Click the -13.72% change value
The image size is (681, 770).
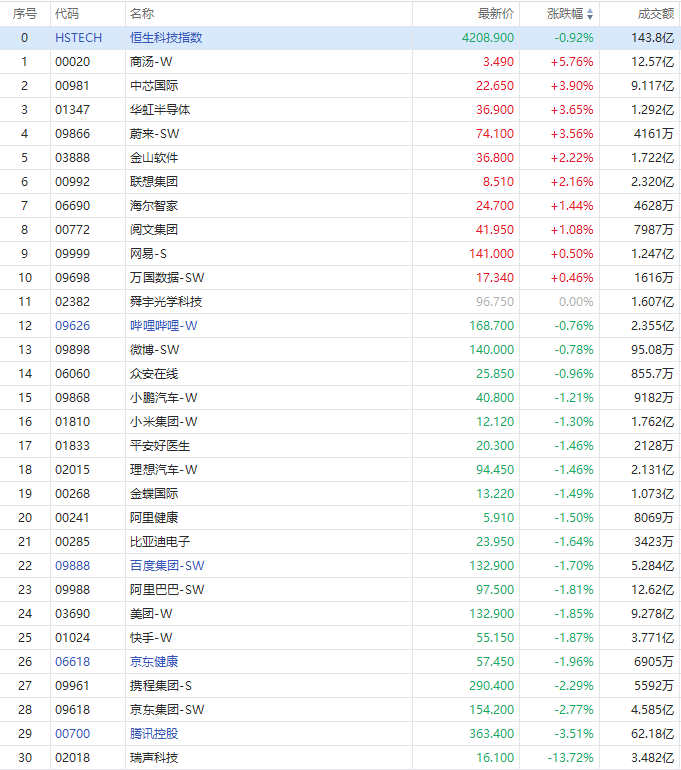tap(570, 758)
